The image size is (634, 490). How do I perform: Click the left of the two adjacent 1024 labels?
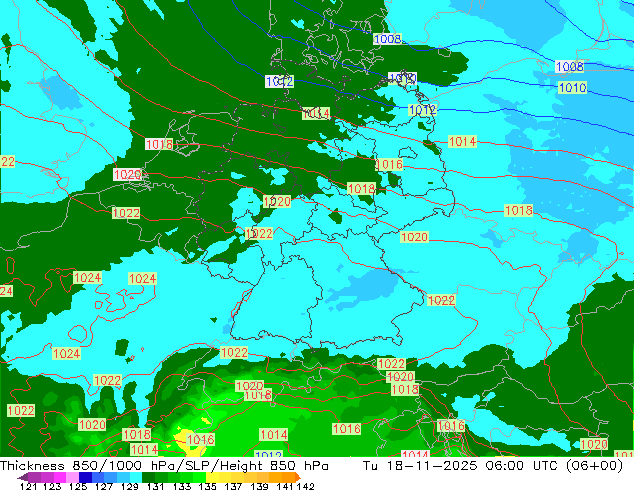(87, 278)
